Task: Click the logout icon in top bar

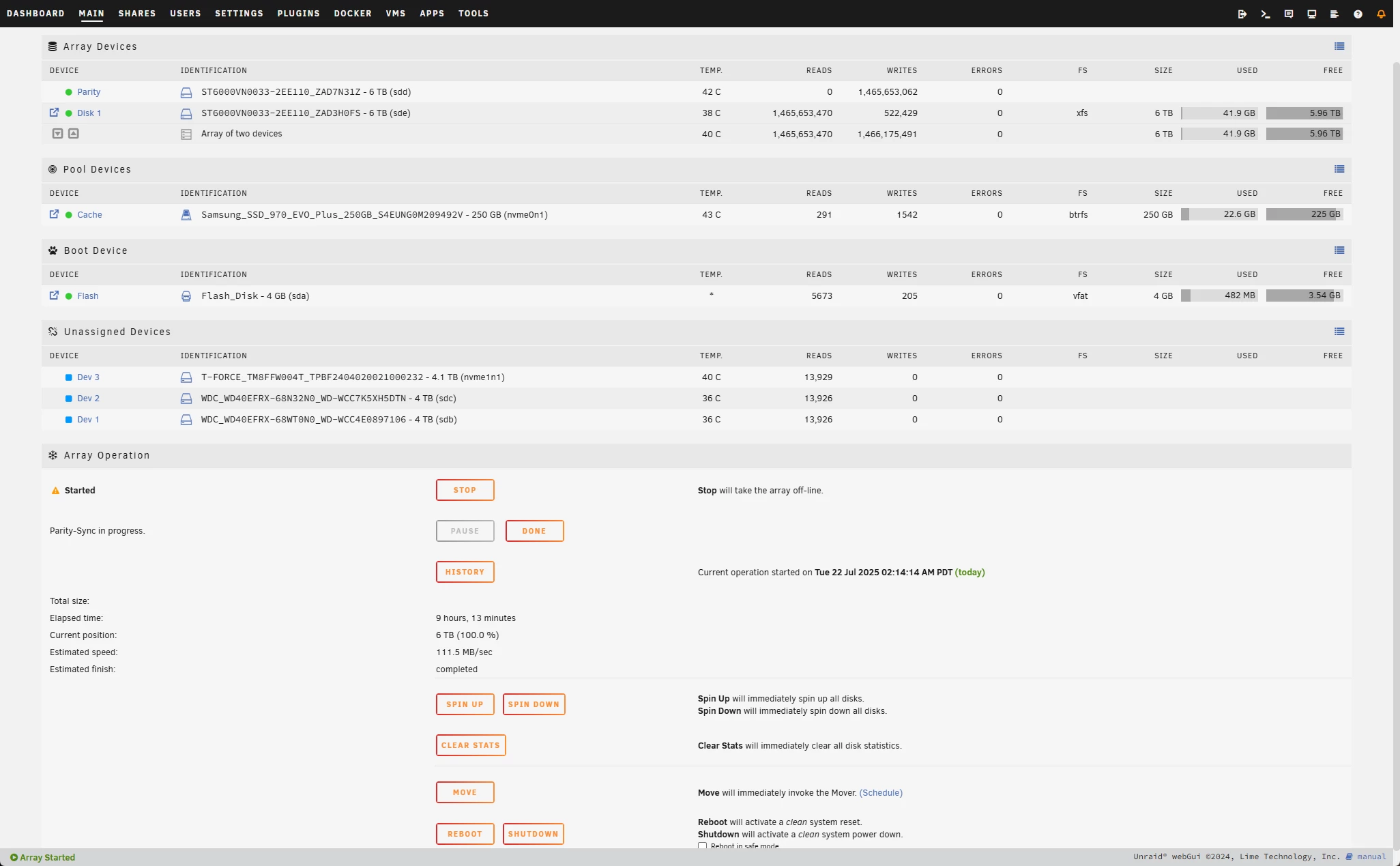Action: point(1242,14)
